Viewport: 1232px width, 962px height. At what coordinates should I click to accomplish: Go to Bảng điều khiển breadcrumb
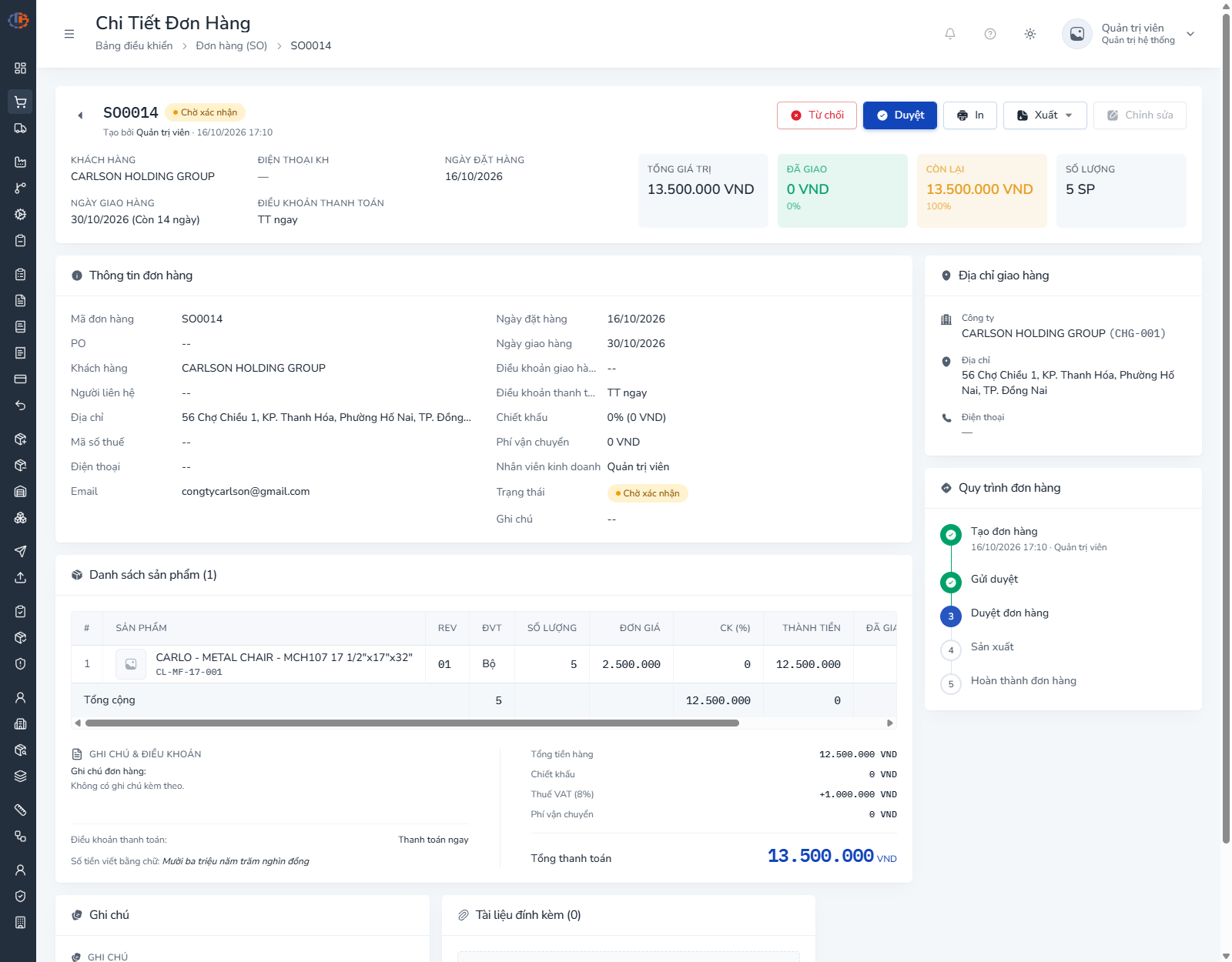pyautogui.click(x=134, y=45)
